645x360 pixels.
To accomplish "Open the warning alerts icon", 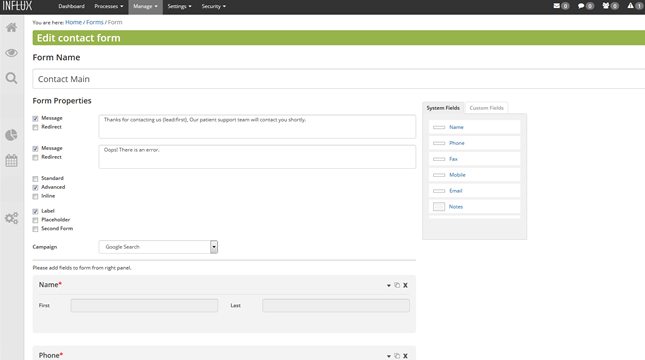I will click(630, 6).
